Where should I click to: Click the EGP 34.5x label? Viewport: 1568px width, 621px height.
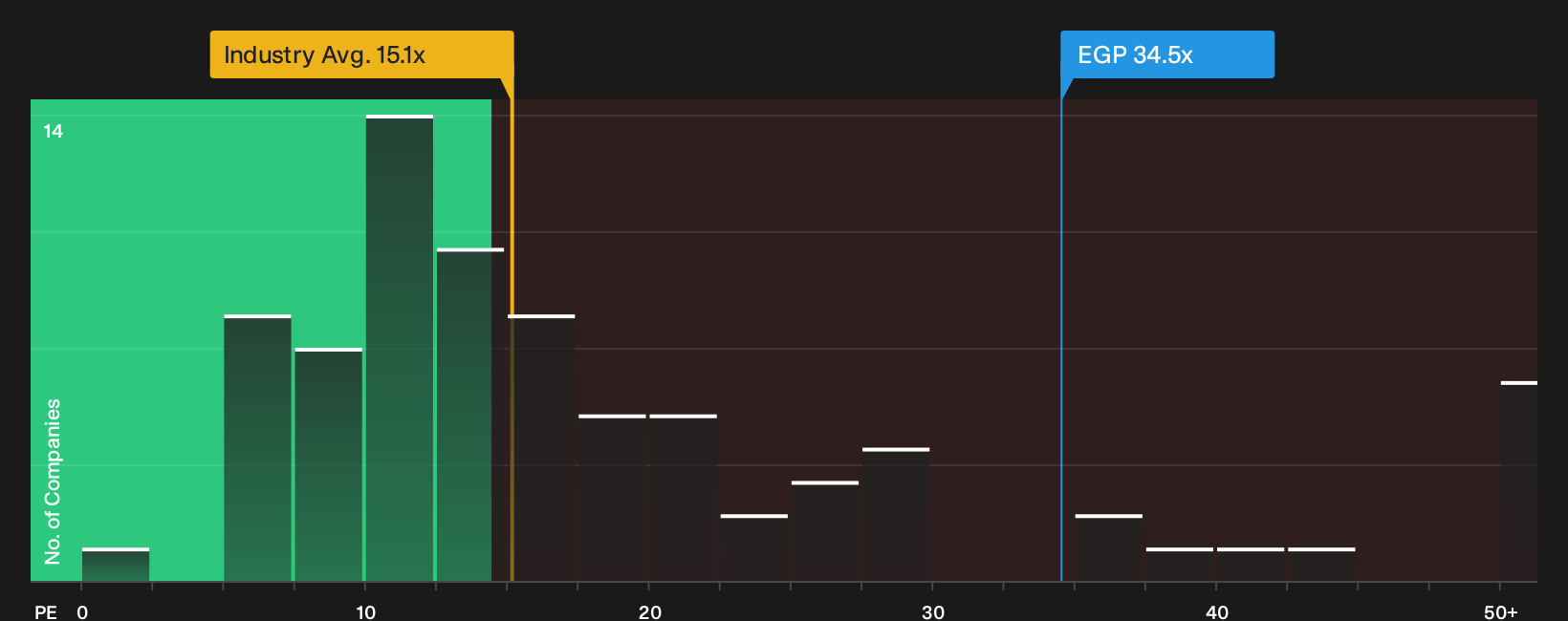click(x=1167, y=54)
